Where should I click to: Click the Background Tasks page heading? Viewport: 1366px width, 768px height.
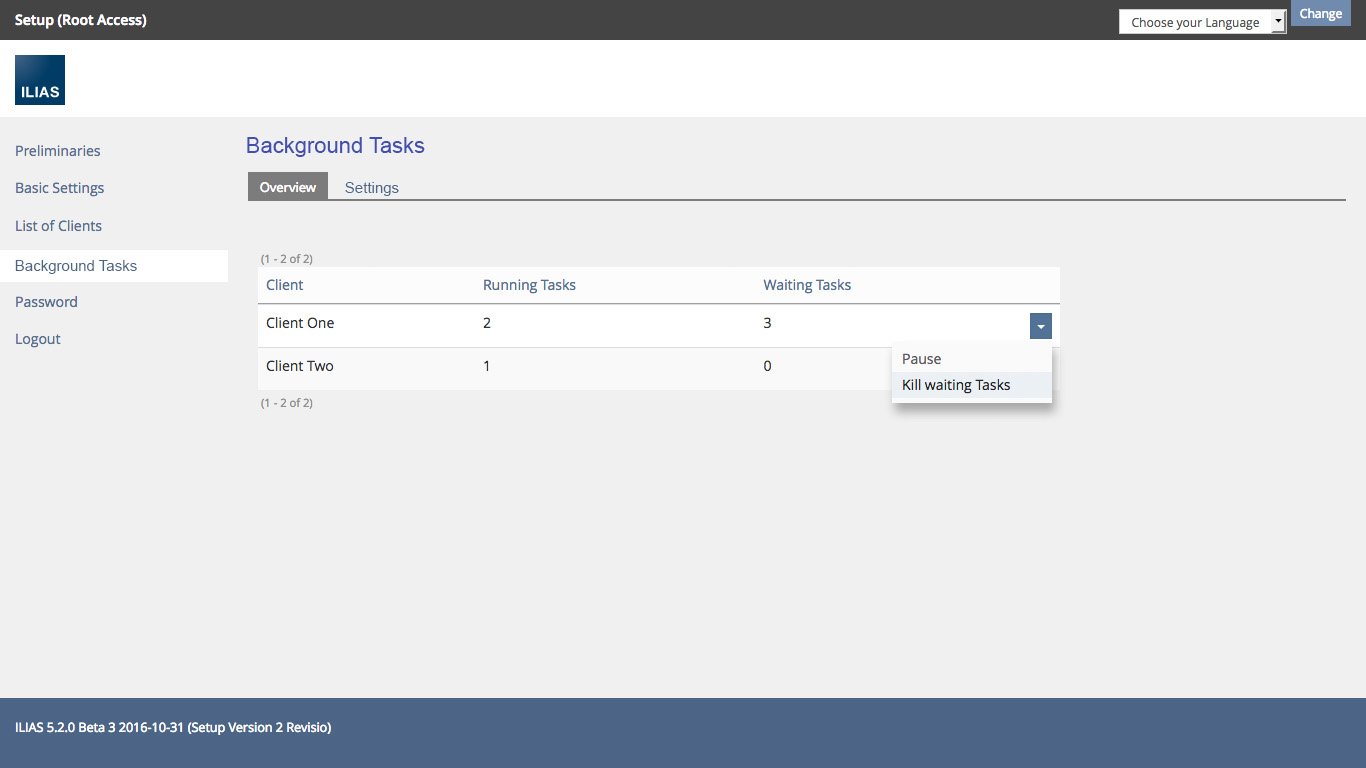pyautogui.click(x=335, y=146)
